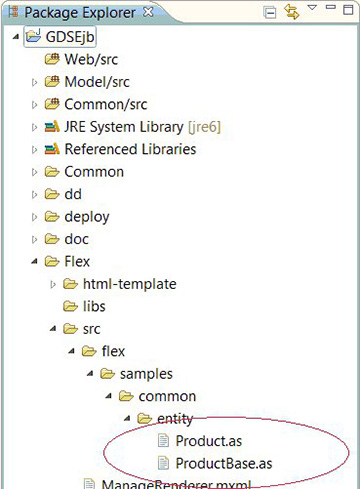Screen dimensions: 360x489
Task: Click the samples folder icon
Action: [108, 373]
